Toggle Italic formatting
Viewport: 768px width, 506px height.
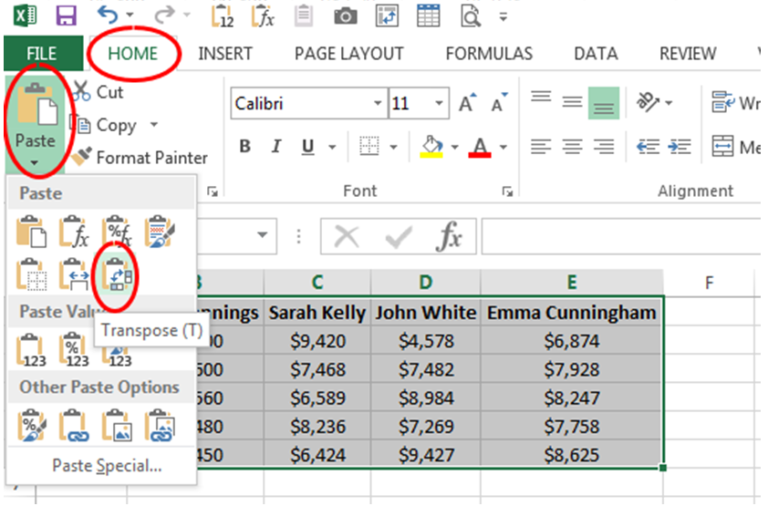276,146
